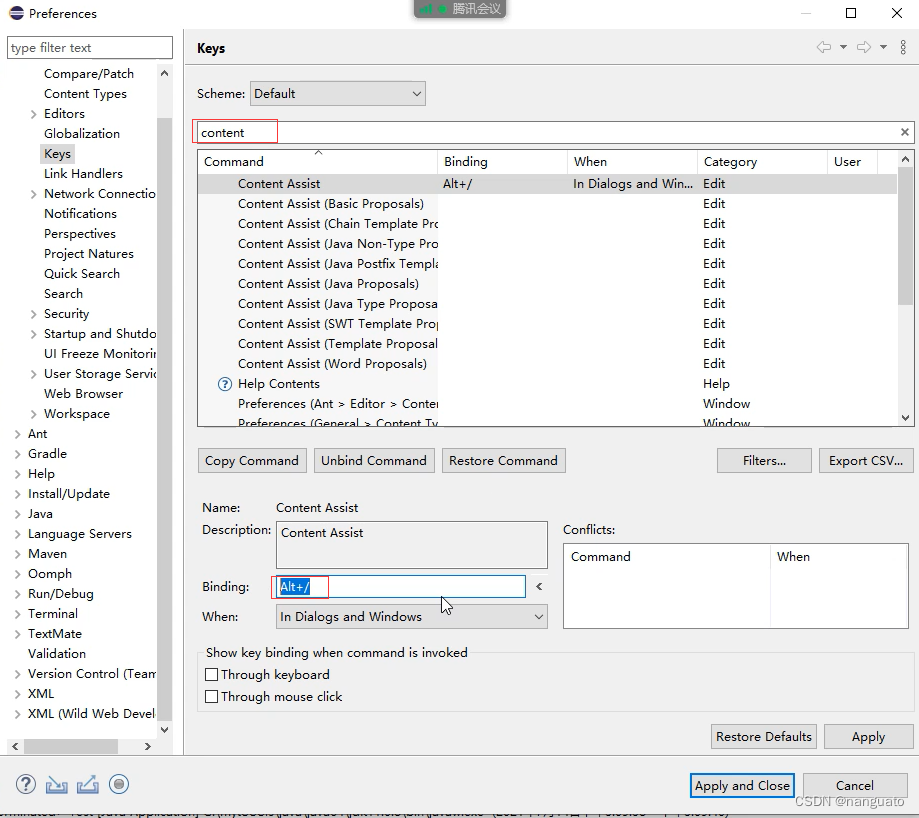Expand the Run/Debug node
The width and height of the screenshot is (919, 818).
point(18,594)
